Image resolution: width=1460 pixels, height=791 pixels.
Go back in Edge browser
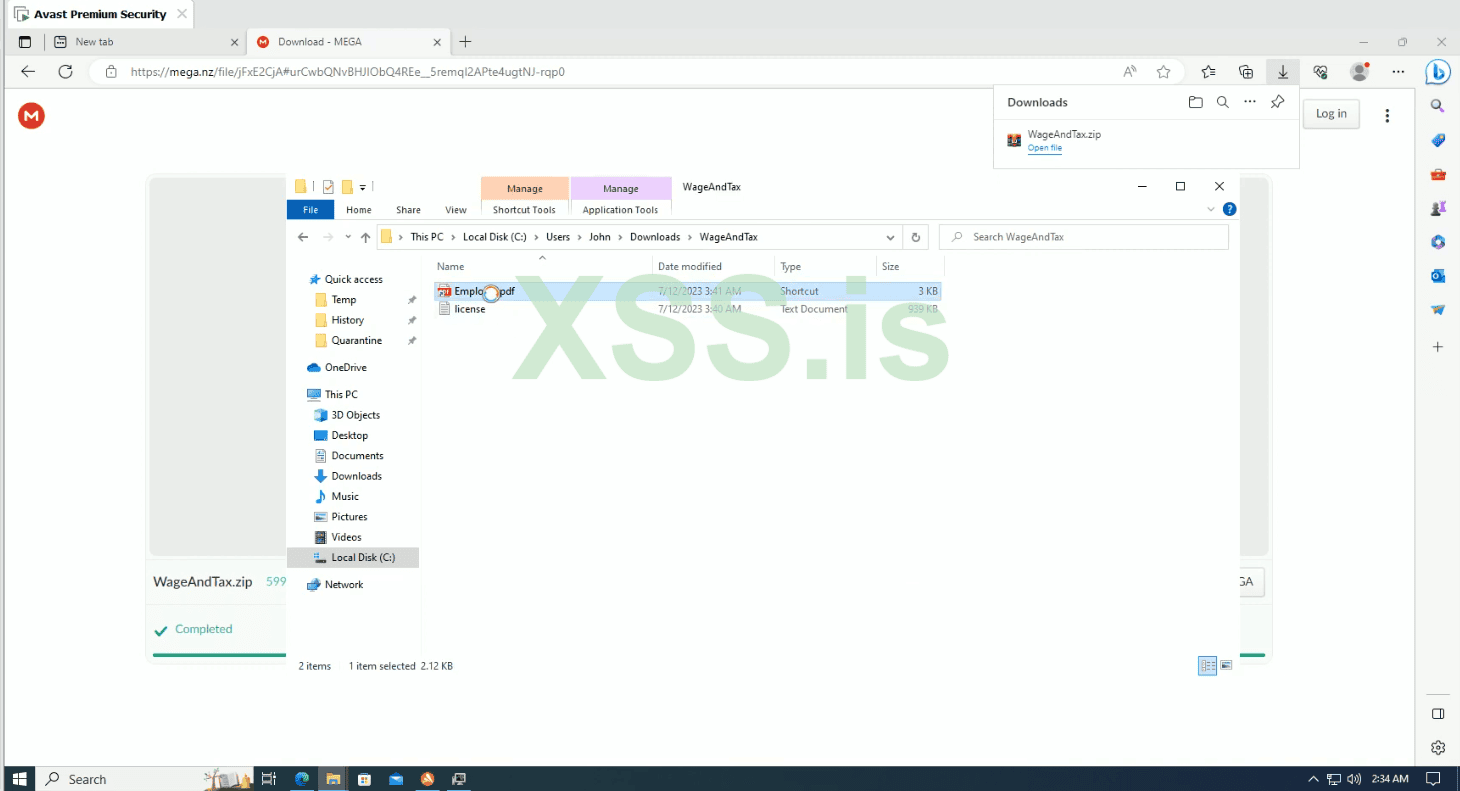point(28,72)
